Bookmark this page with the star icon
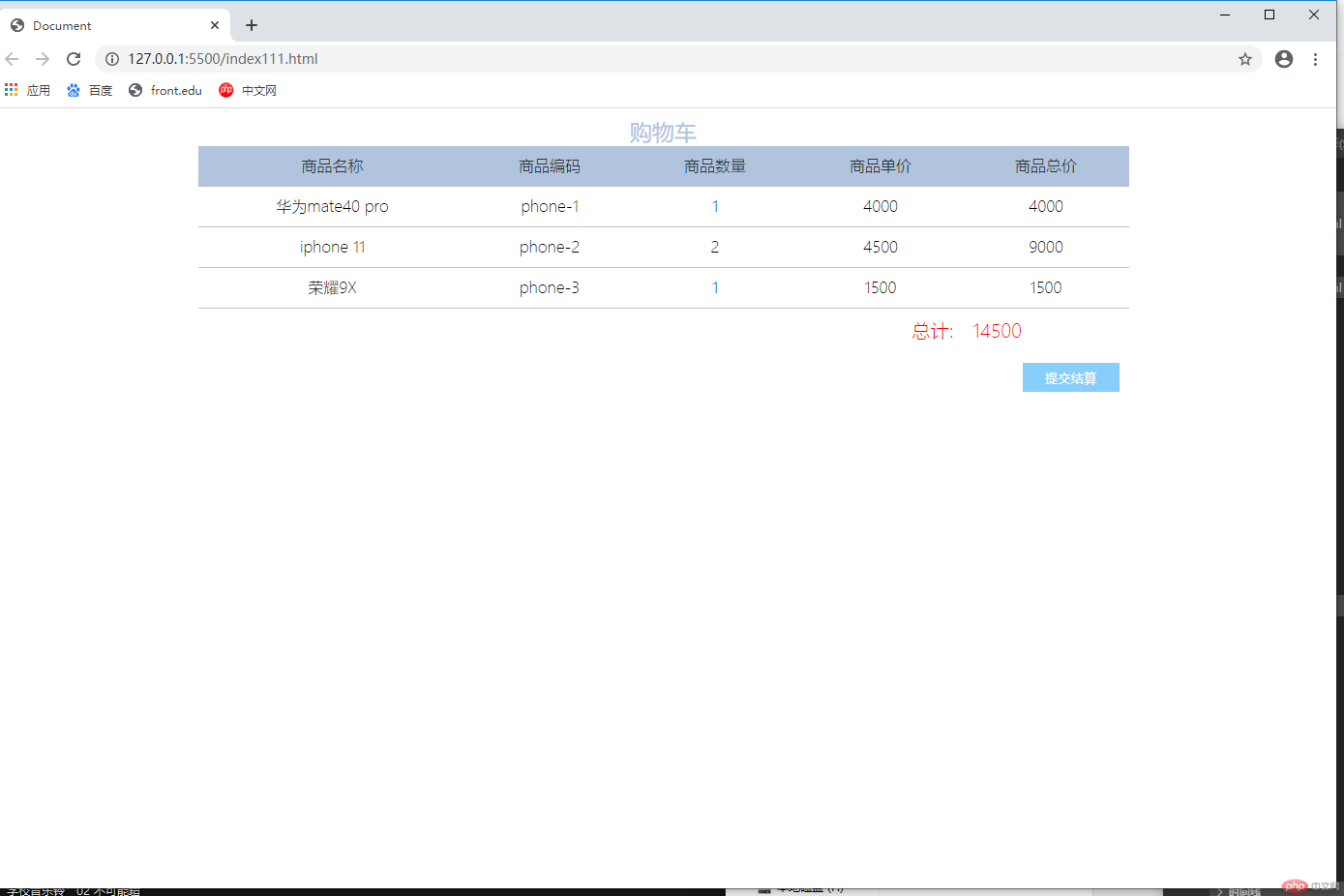 [1245, 59]
